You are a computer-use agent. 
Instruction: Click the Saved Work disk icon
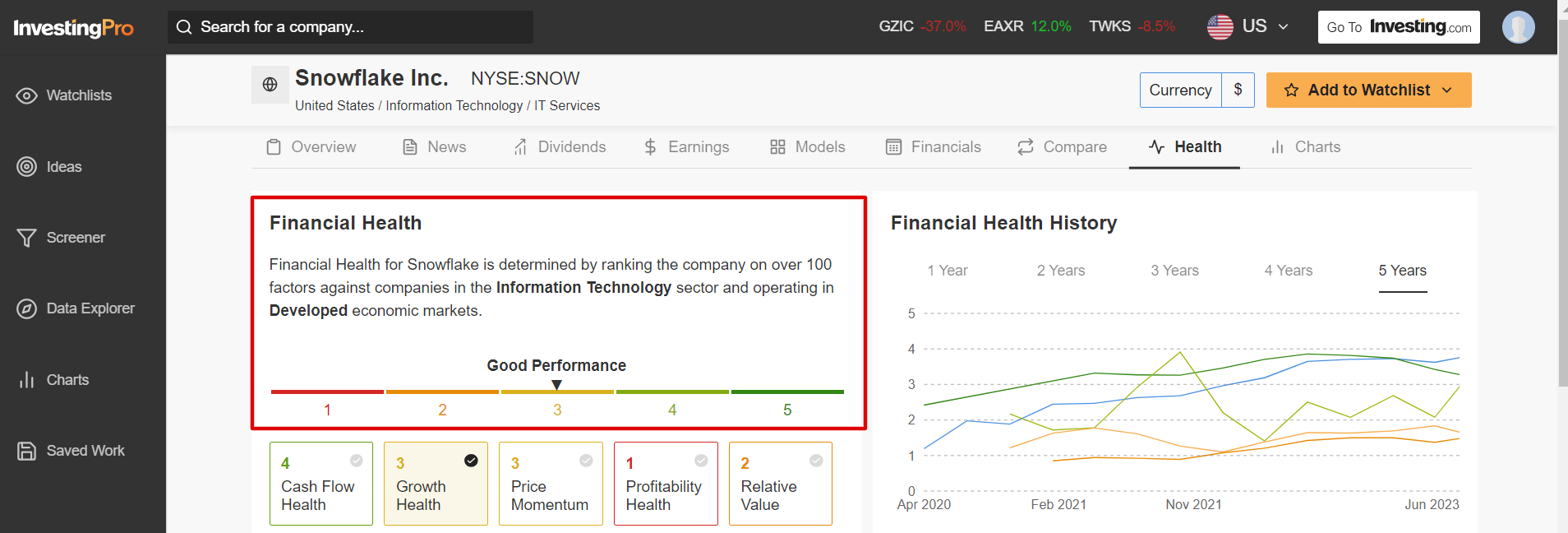point(26,451)
